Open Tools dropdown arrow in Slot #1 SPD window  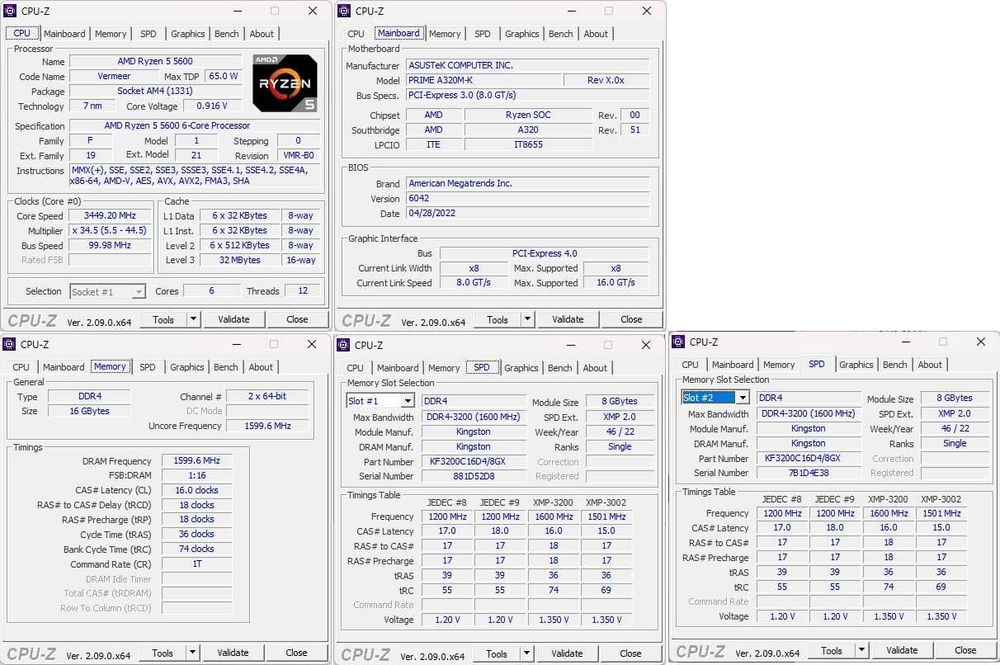coord(527,654)
